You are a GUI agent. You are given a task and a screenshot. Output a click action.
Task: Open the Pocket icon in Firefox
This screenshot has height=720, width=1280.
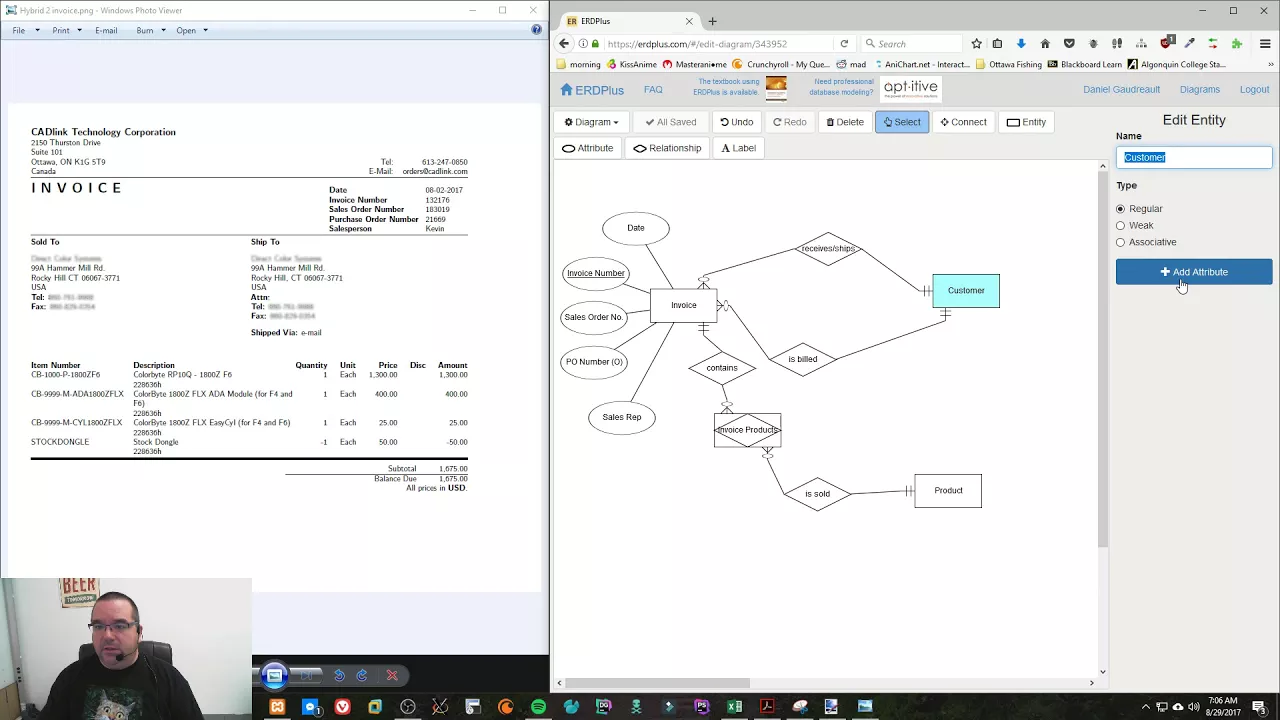pyautogui.click(x=1069, y=44)
